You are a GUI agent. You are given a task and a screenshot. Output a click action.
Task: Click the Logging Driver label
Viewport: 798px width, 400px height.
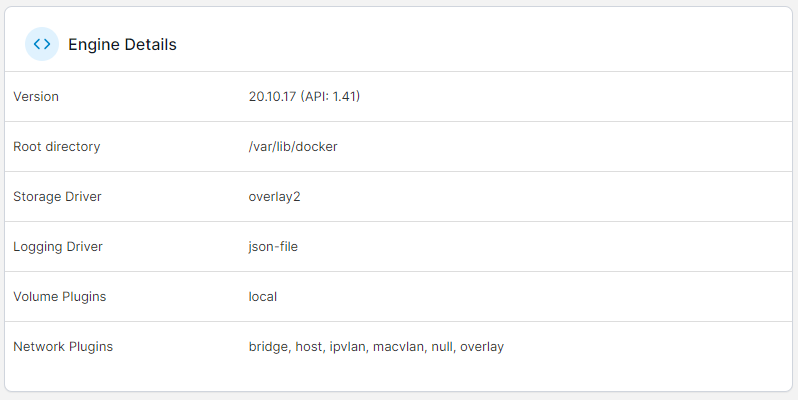58,247
